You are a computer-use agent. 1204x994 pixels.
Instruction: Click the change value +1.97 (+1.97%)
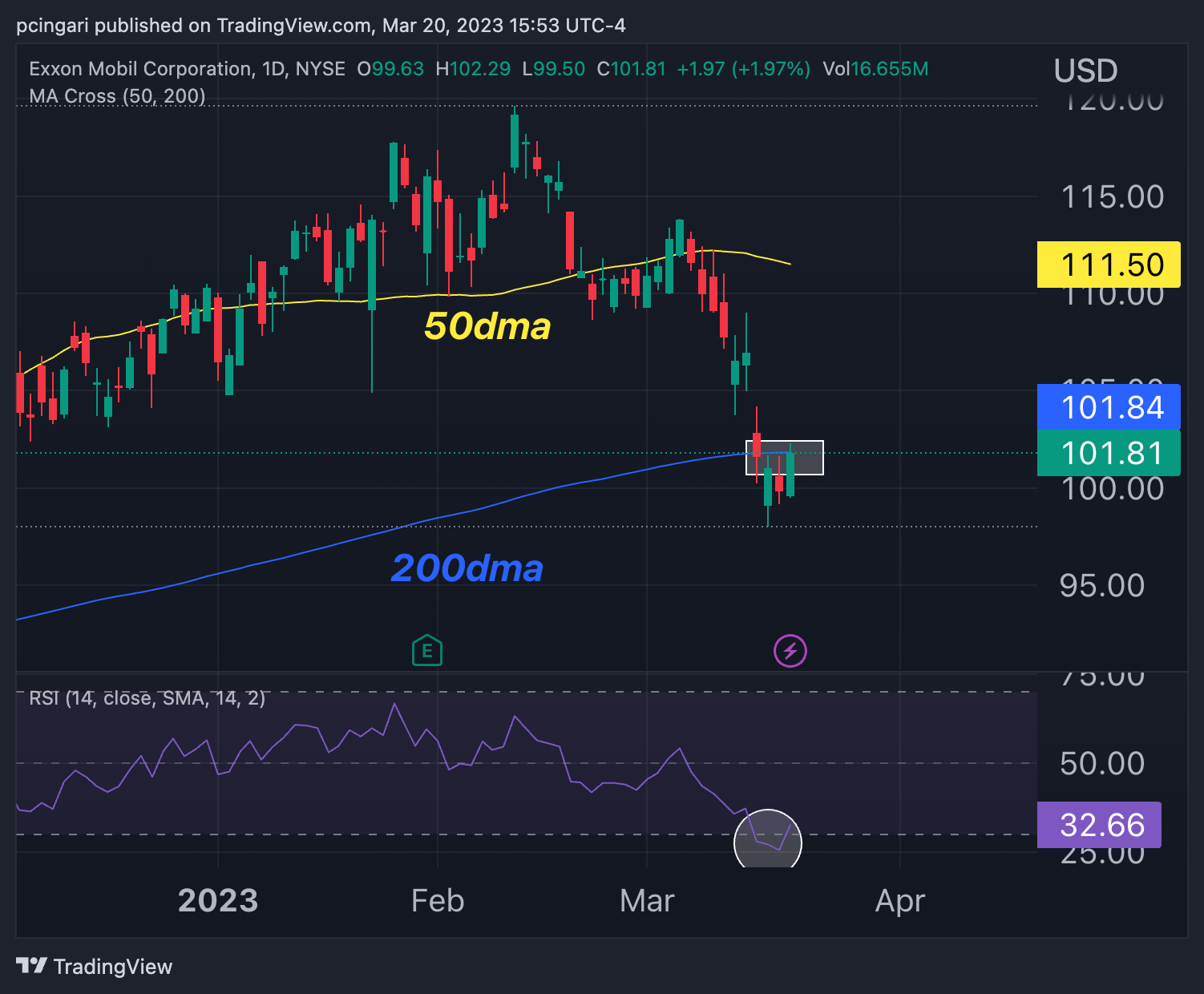click(744, 69)
